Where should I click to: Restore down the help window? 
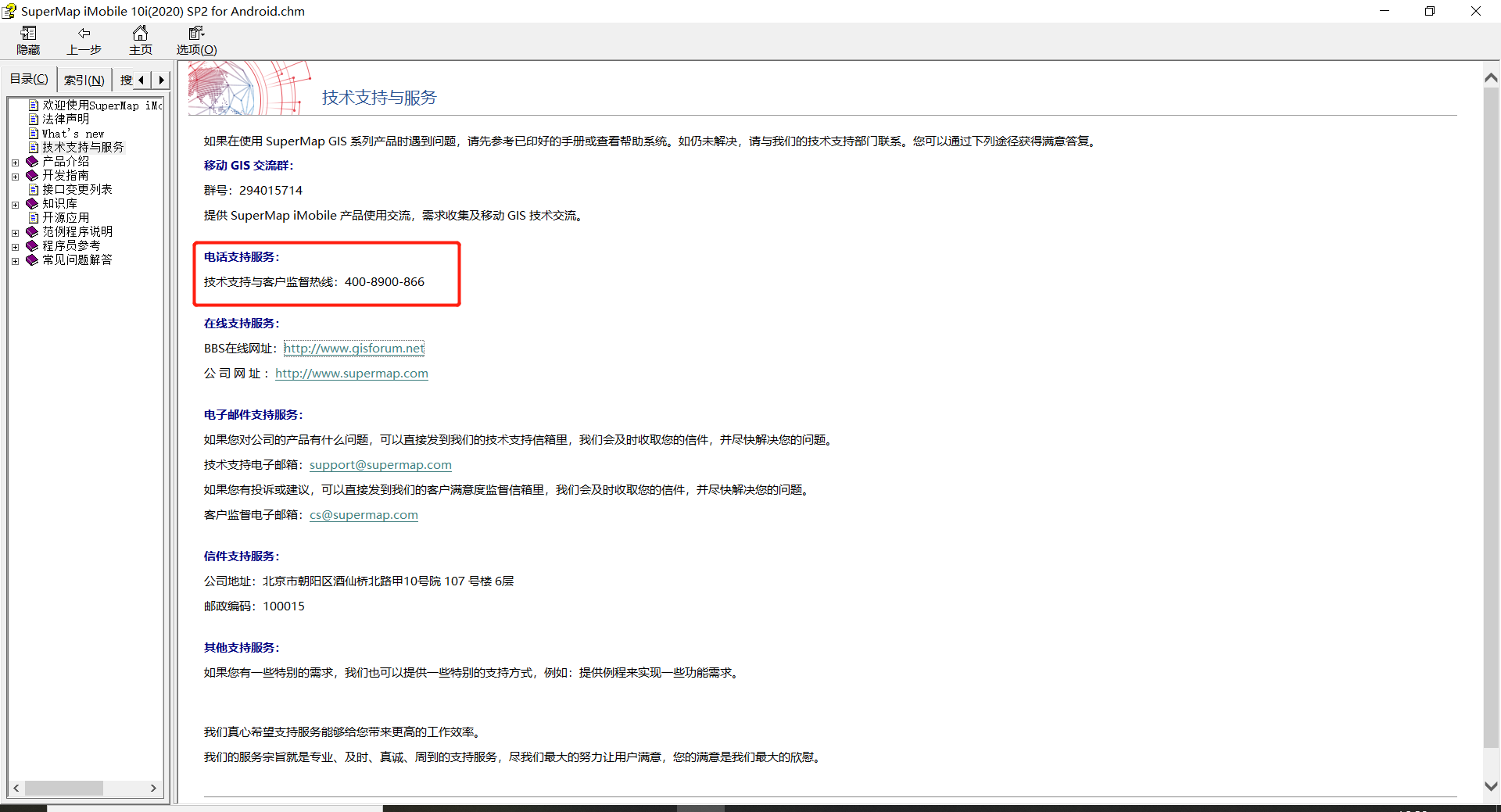pyautogui.click(x=1430, y=11)
